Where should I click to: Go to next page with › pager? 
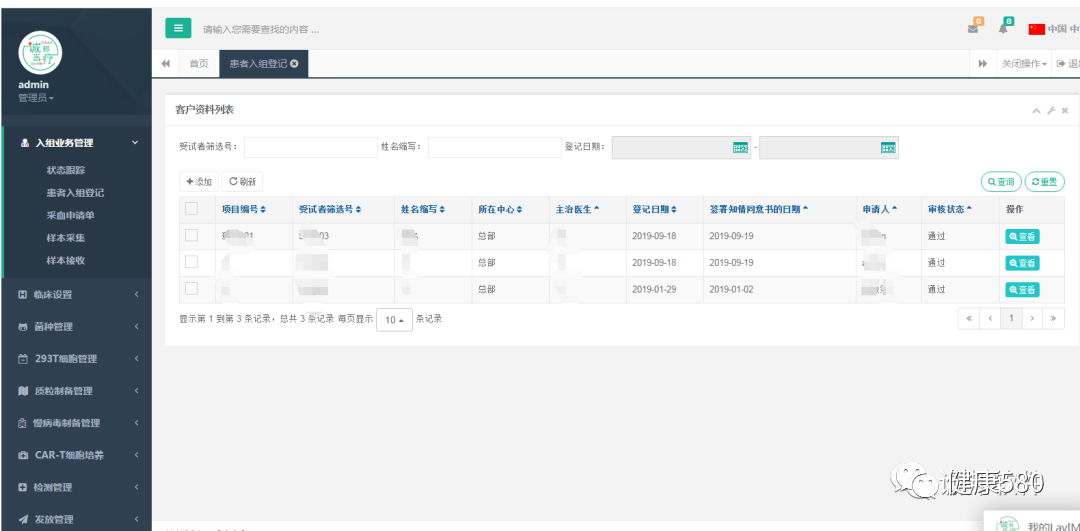[1032, 319]
